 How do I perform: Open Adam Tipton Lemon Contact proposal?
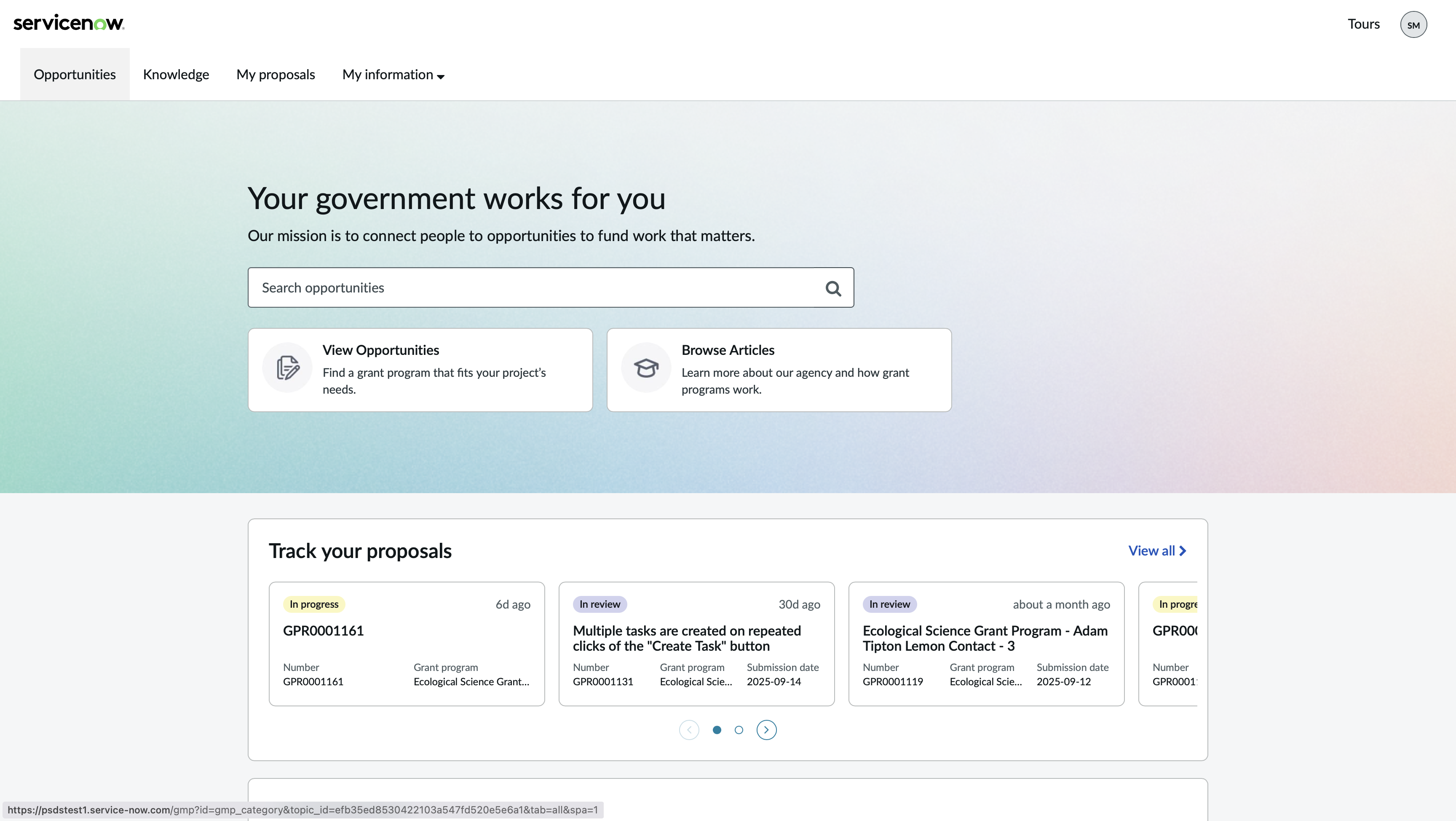(x=986, y=644)
